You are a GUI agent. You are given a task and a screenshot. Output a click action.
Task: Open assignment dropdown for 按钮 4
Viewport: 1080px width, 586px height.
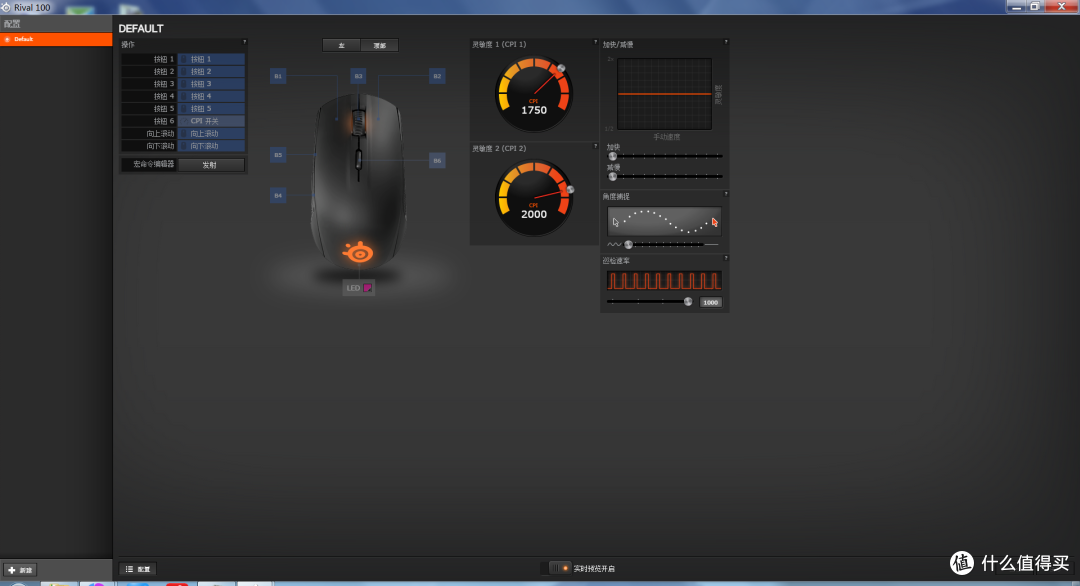(211, 96)
